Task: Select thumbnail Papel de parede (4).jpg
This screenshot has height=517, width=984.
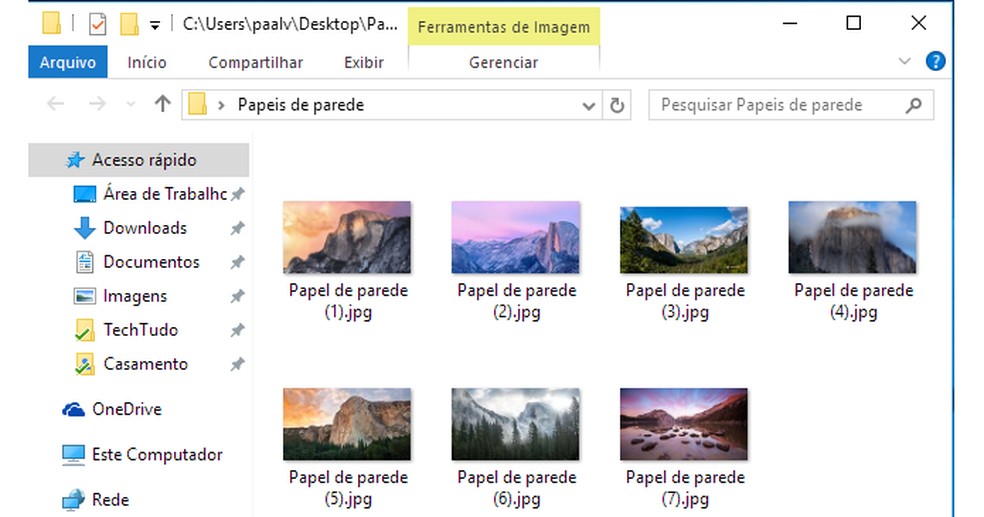Action: point(852,237)
